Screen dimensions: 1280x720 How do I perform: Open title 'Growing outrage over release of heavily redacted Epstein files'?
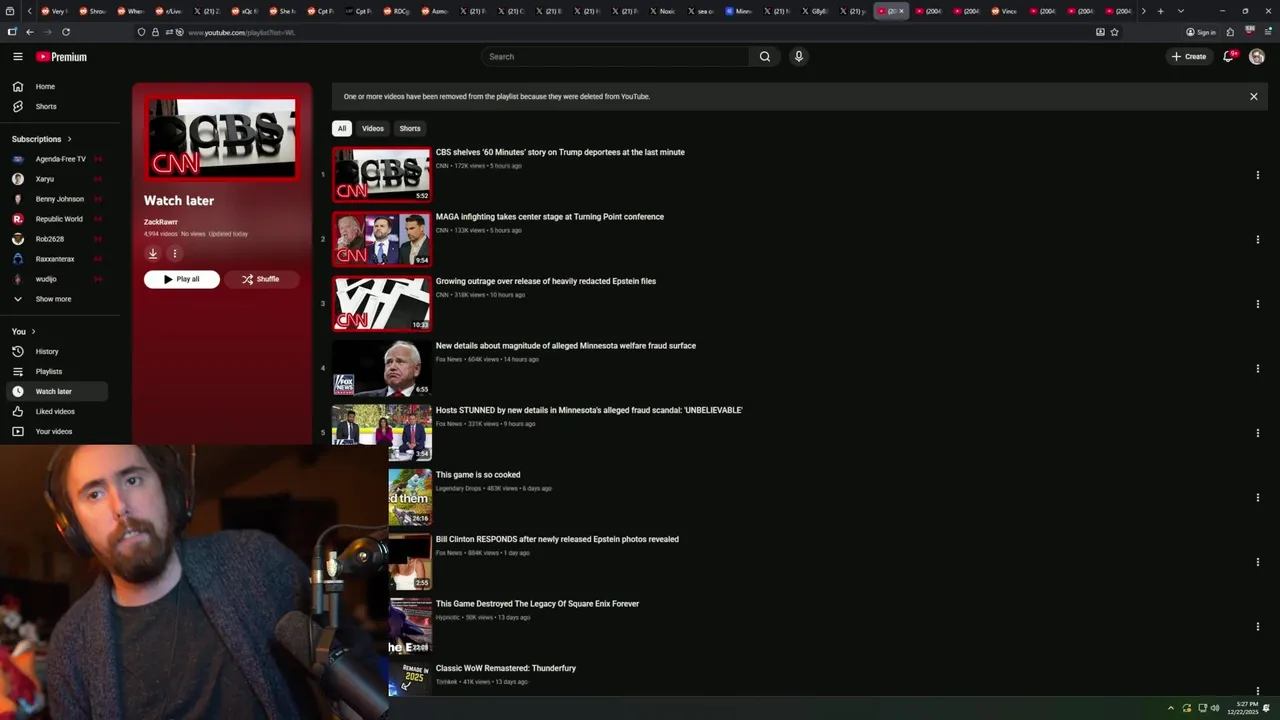tap(546, 282)
